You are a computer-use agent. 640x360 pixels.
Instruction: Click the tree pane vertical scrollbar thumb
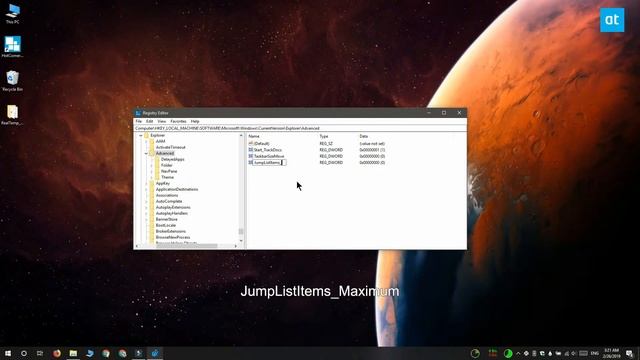click(241, 231)
